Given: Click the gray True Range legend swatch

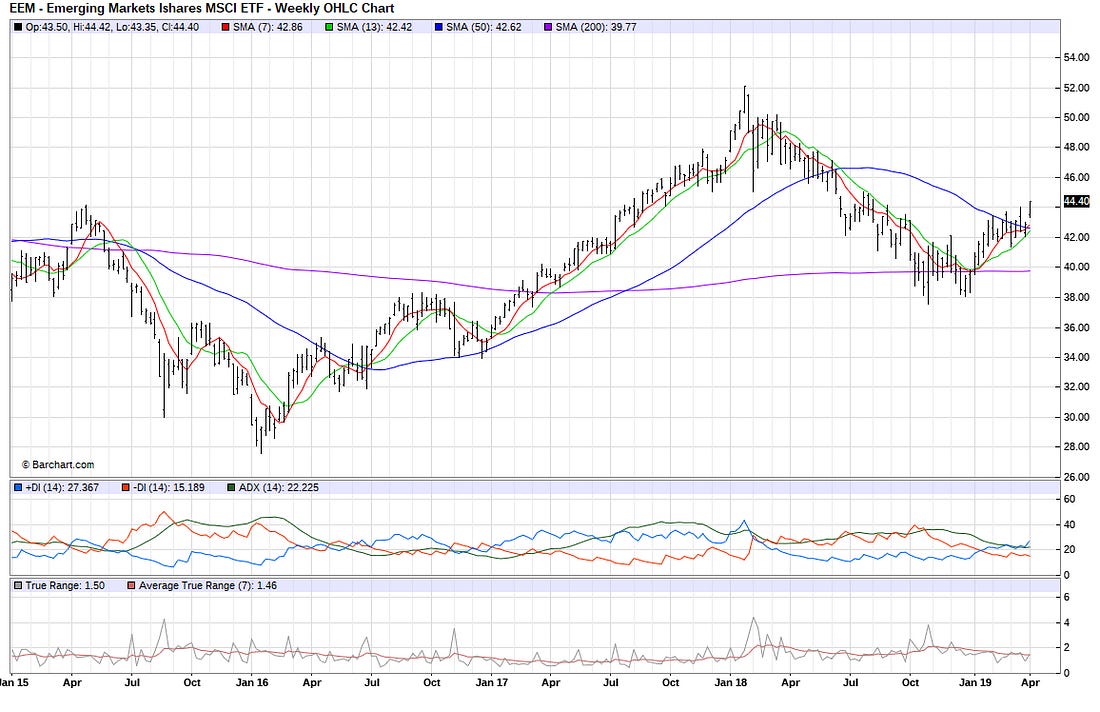Looking at the screenshot, I should click(x=18, y=586).
